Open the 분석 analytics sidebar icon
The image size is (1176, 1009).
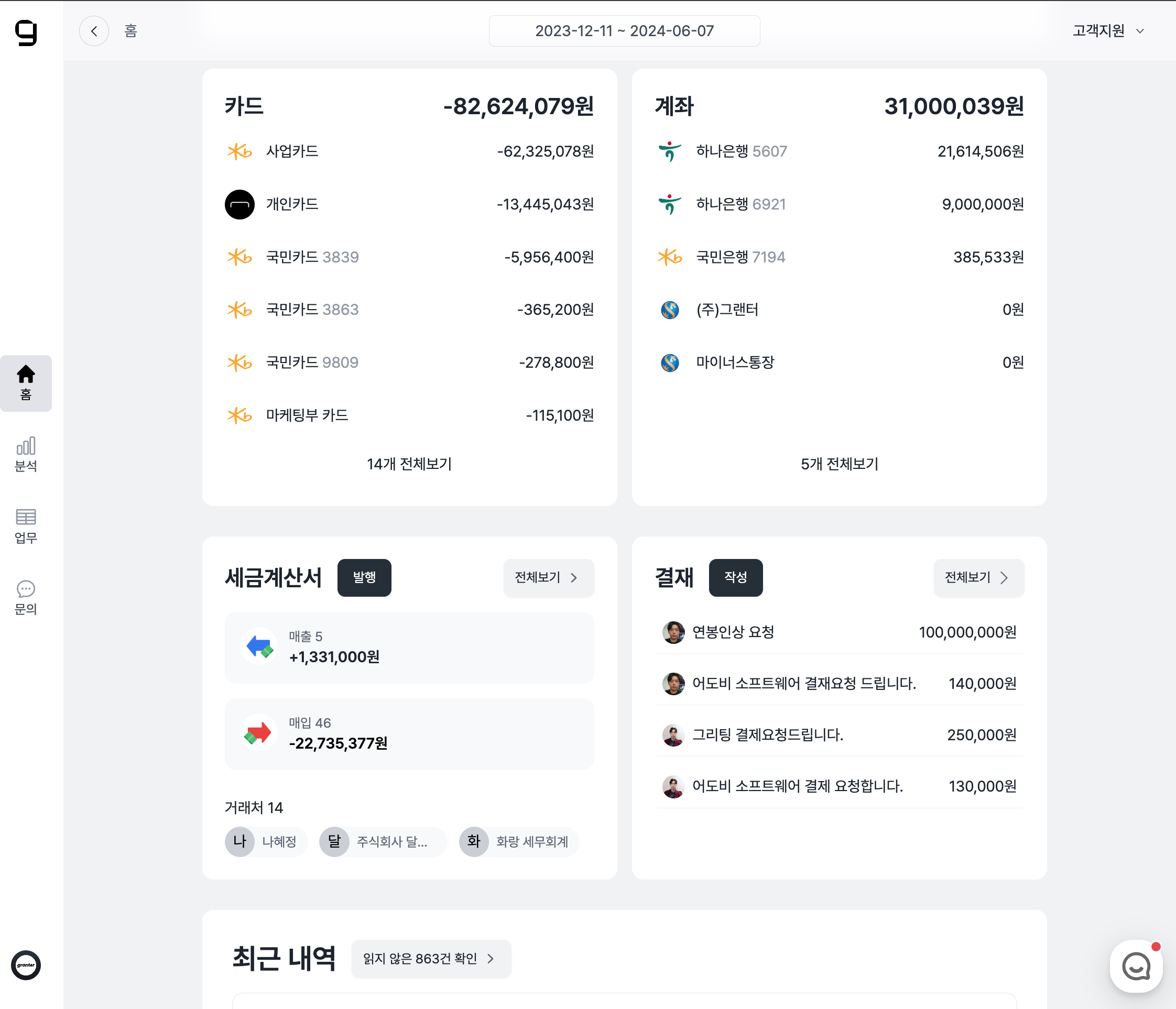26,454
